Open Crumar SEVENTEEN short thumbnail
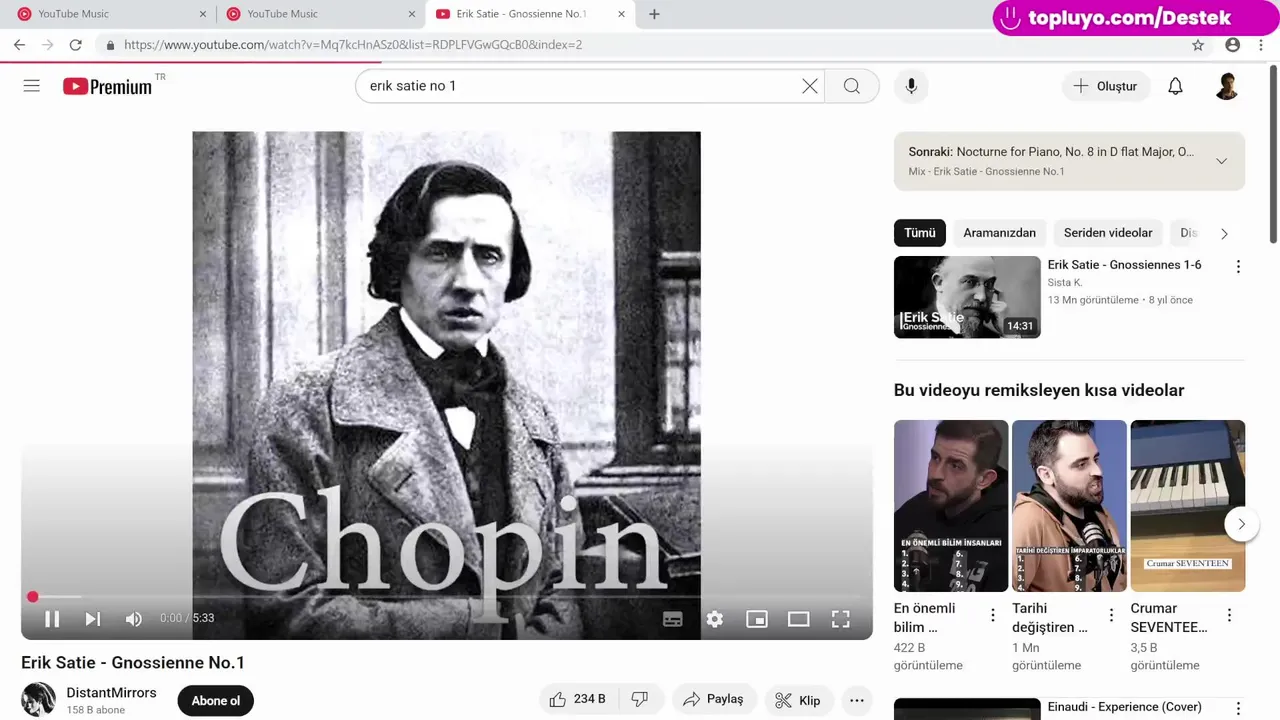The height and width of the screenshot is (720, 1280). tap(1188, 506)
